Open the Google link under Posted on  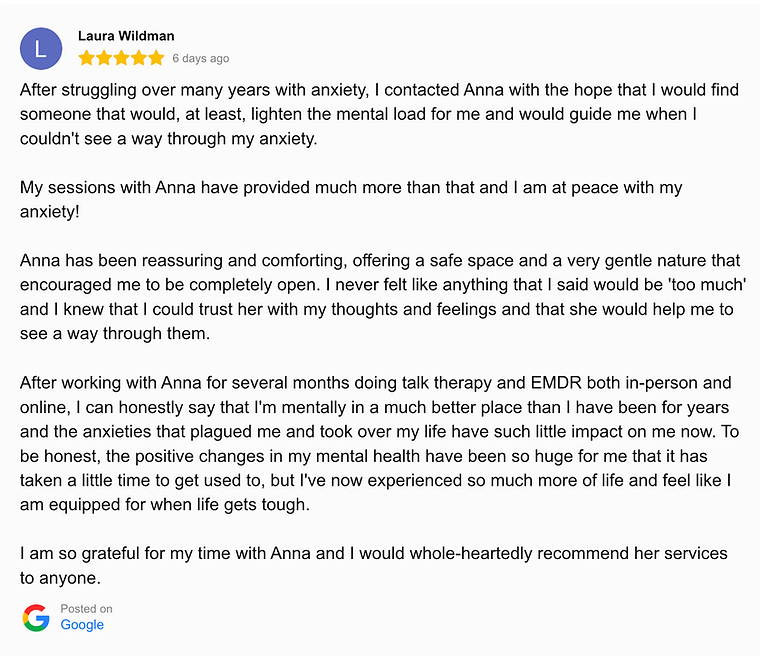82,624
